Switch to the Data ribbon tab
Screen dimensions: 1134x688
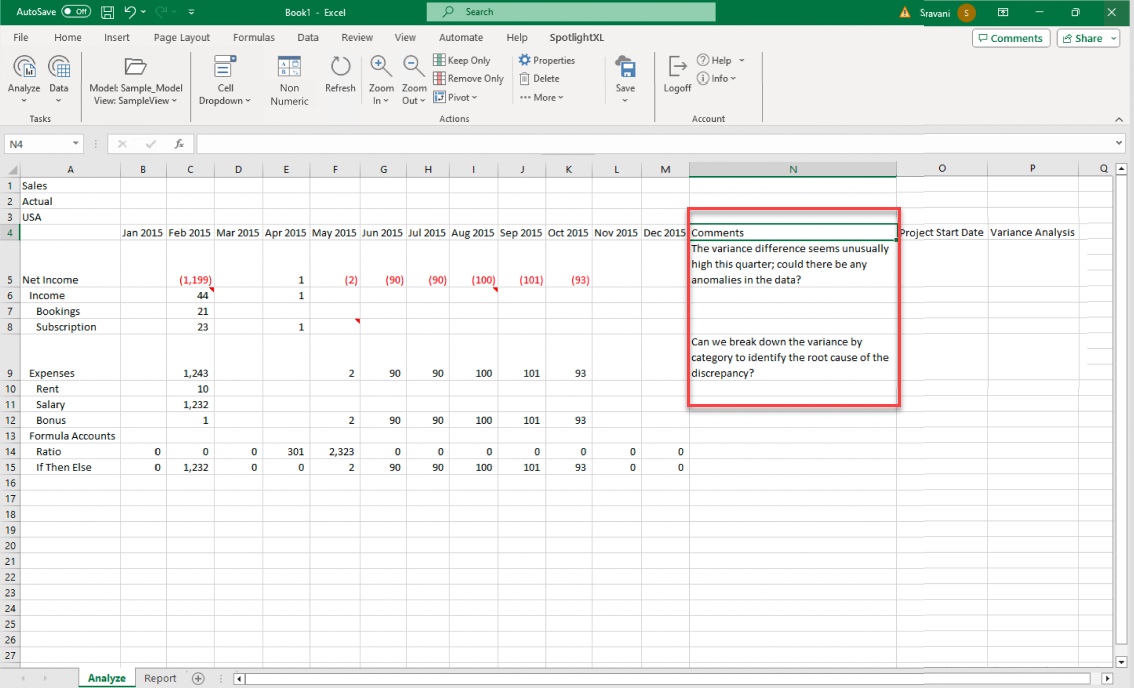tap(307, 37)
